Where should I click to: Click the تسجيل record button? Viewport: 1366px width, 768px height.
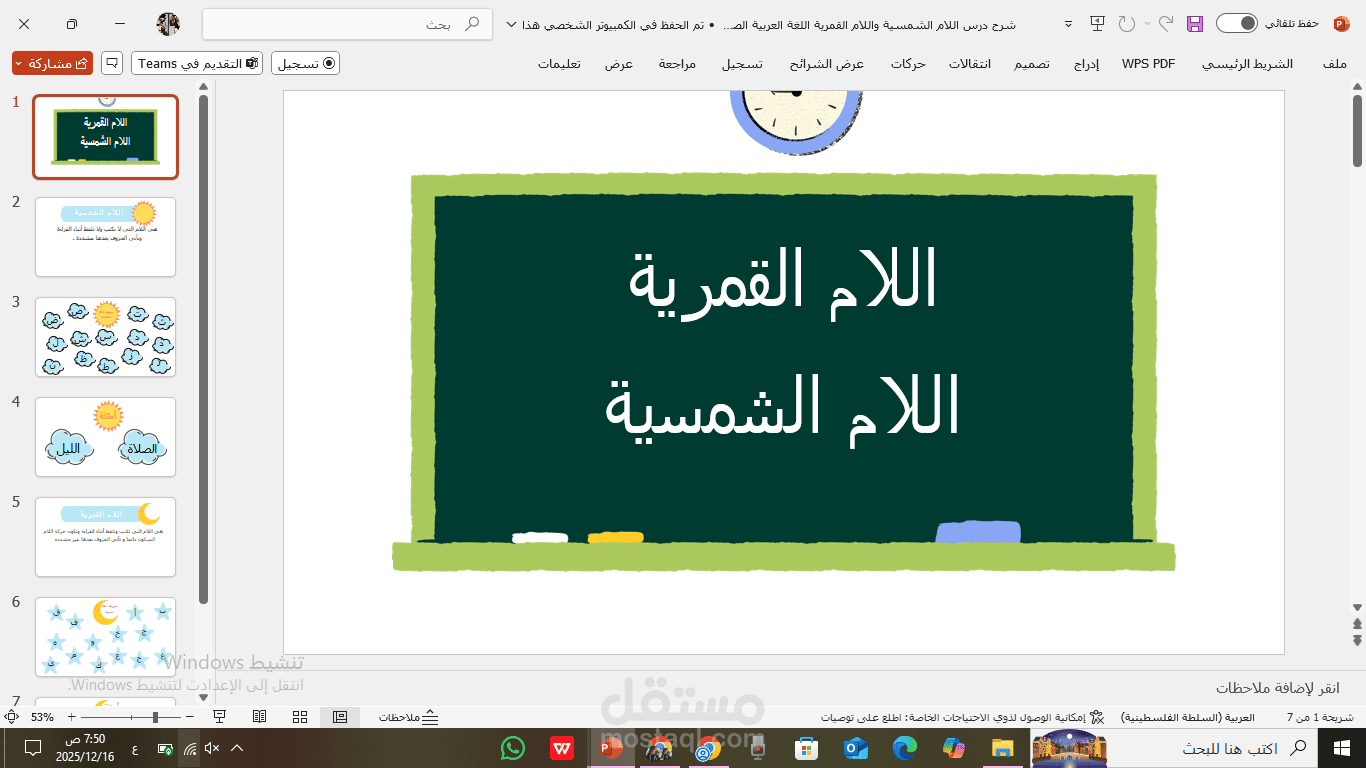tap(305, 63)
